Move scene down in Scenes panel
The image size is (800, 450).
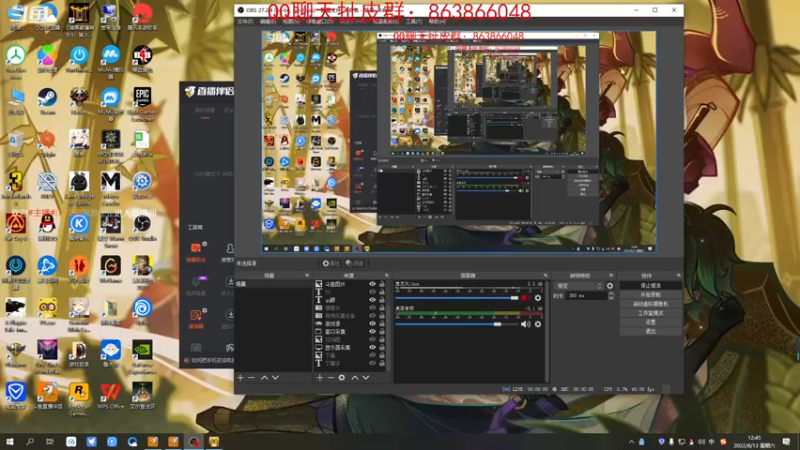pyautogui.click(x=276, y=378)
